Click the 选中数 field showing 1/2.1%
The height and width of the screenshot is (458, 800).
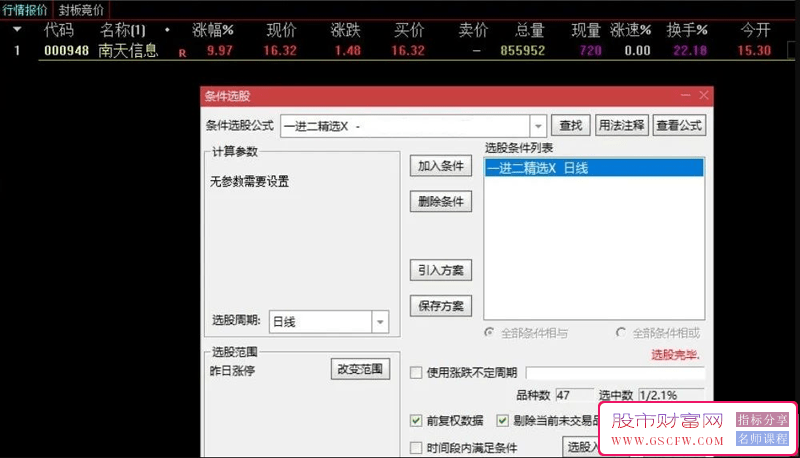click(671, 395)
